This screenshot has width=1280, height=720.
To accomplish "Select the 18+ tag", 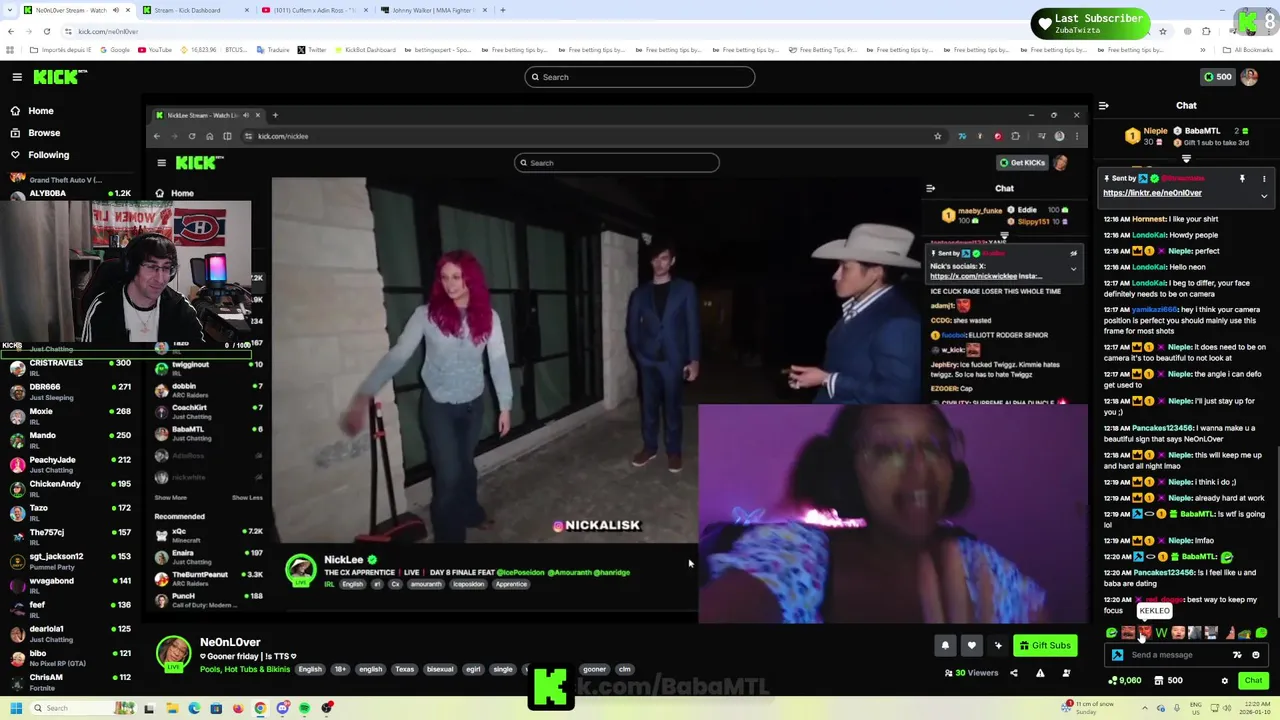I will tap(339, 669).
